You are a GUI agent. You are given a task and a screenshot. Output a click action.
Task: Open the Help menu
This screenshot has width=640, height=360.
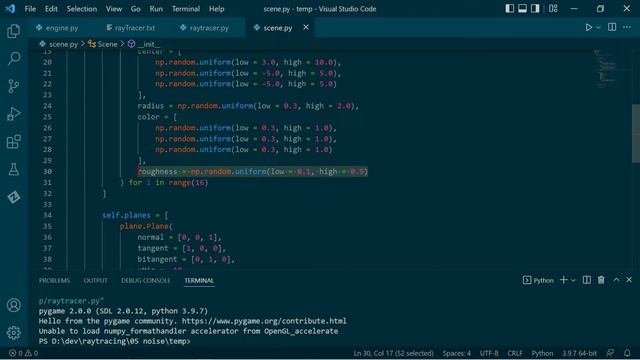(217, 9)
